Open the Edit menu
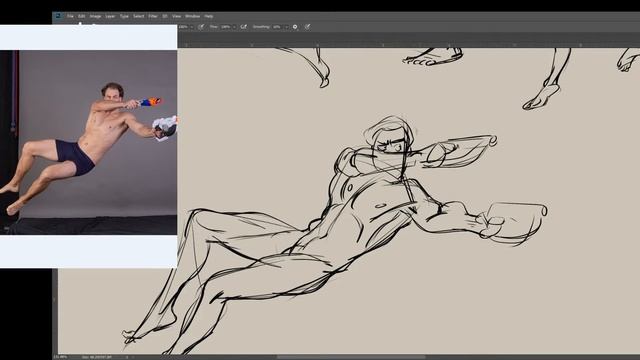The image size is (640, 360). [x=82, y=16]
